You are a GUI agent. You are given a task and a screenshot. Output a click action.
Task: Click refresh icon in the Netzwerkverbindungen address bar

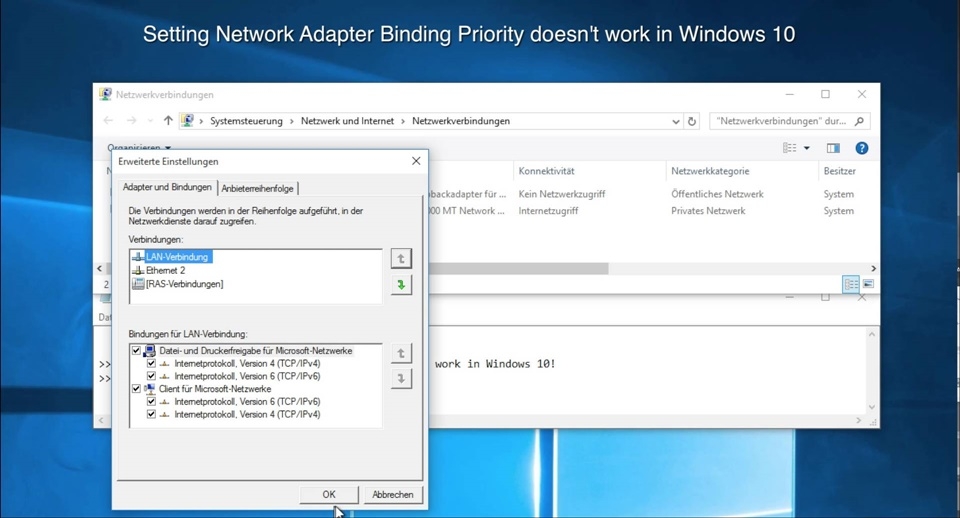692,121
